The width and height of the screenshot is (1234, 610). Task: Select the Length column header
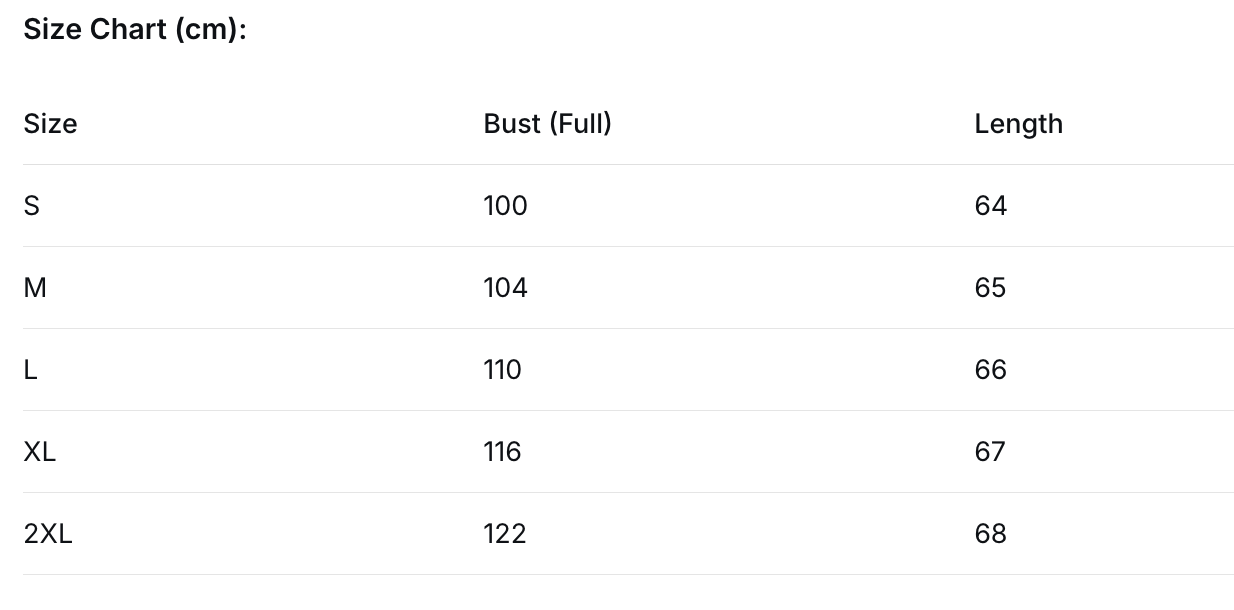coord(1018,125)
